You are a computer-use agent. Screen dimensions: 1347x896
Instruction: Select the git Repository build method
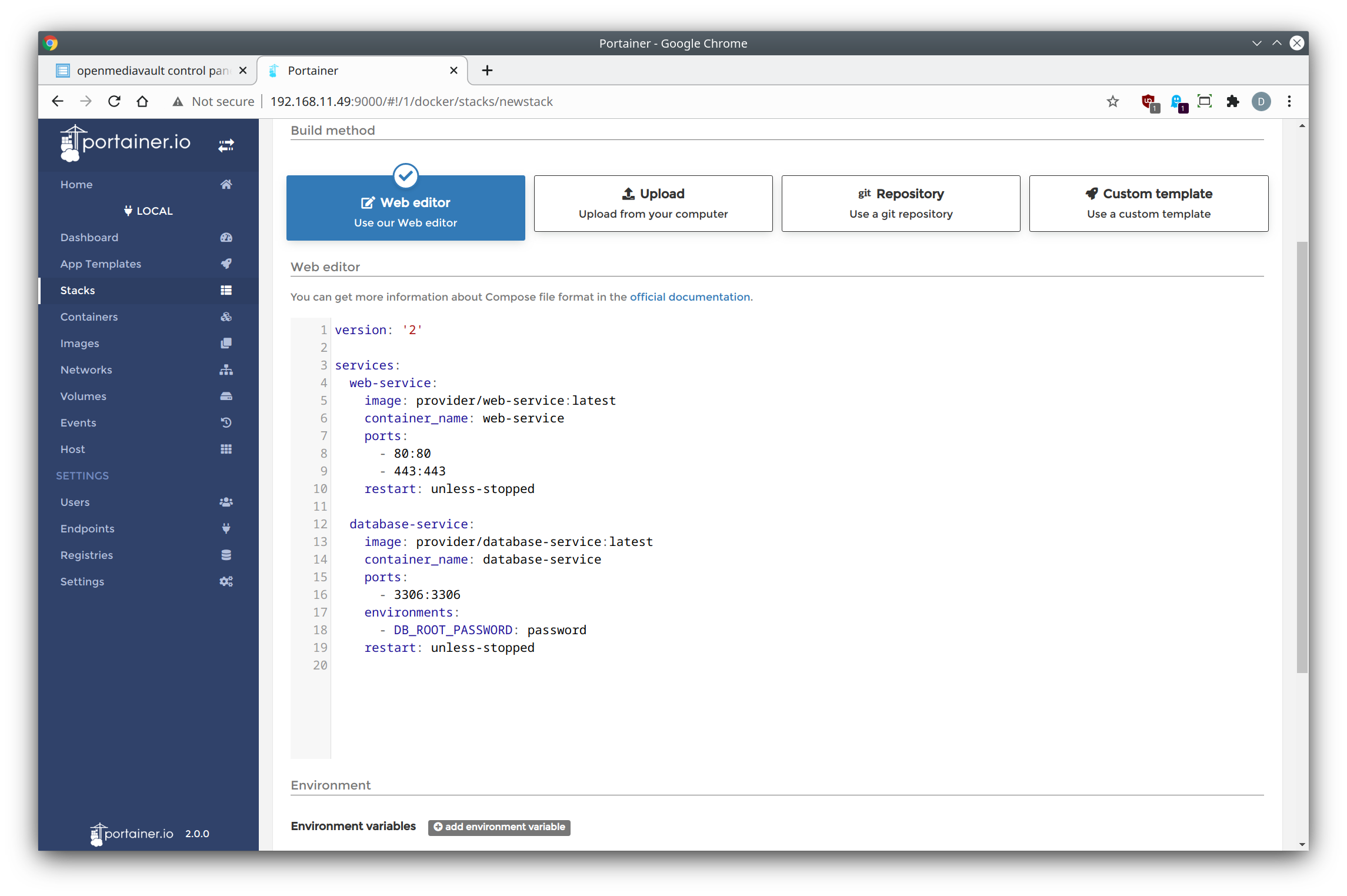(901, 204)
